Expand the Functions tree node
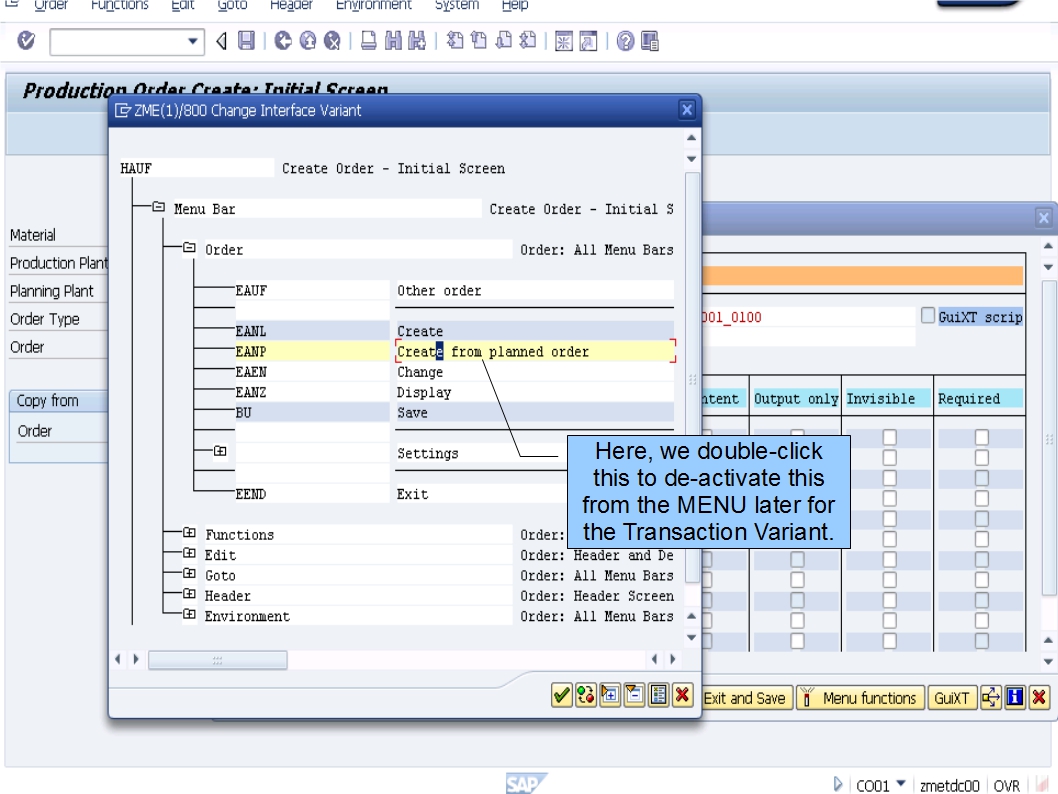Viewport: 1058px width, 794px height. 190,533
